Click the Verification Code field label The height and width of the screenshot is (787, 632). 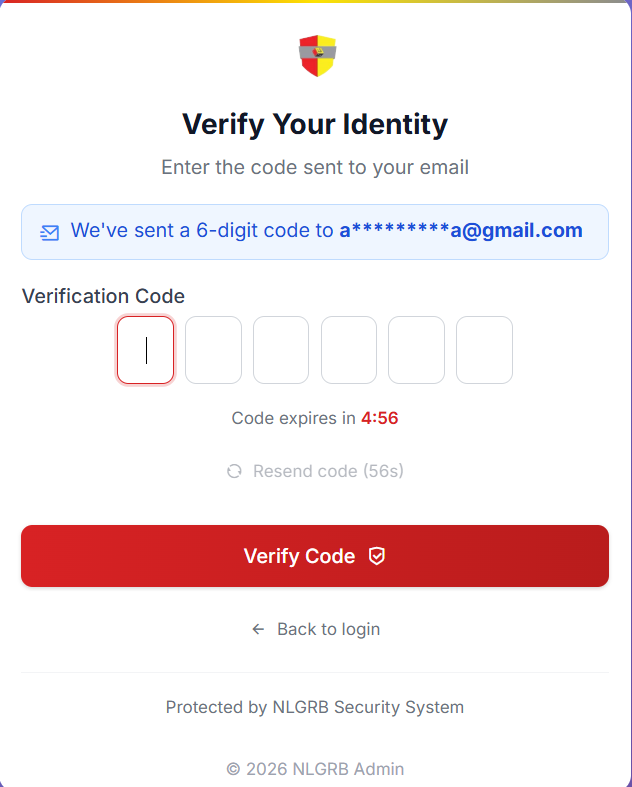103,296
